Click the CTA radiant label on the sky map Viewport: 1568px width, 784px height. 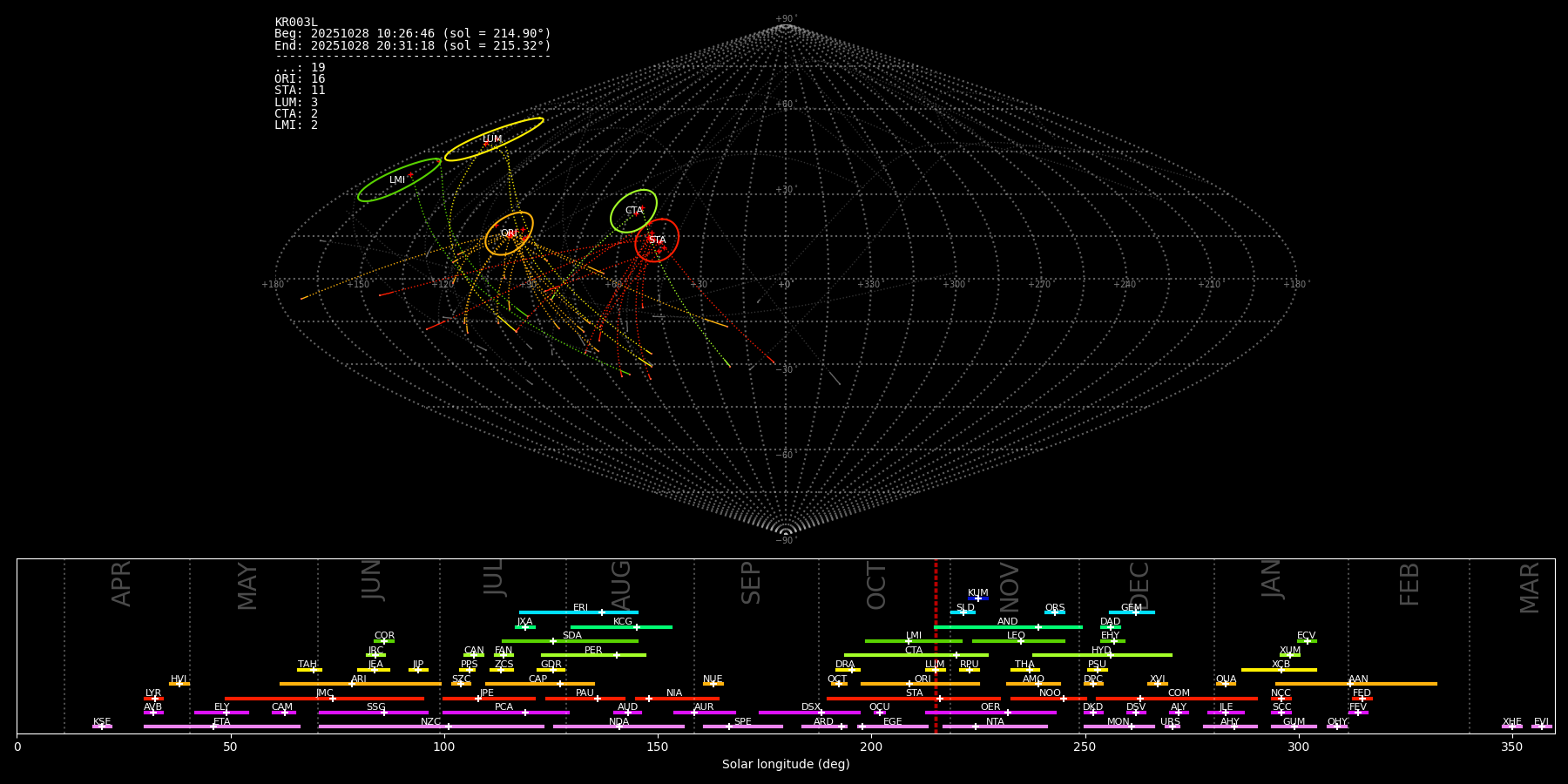[x=634, y=211]
